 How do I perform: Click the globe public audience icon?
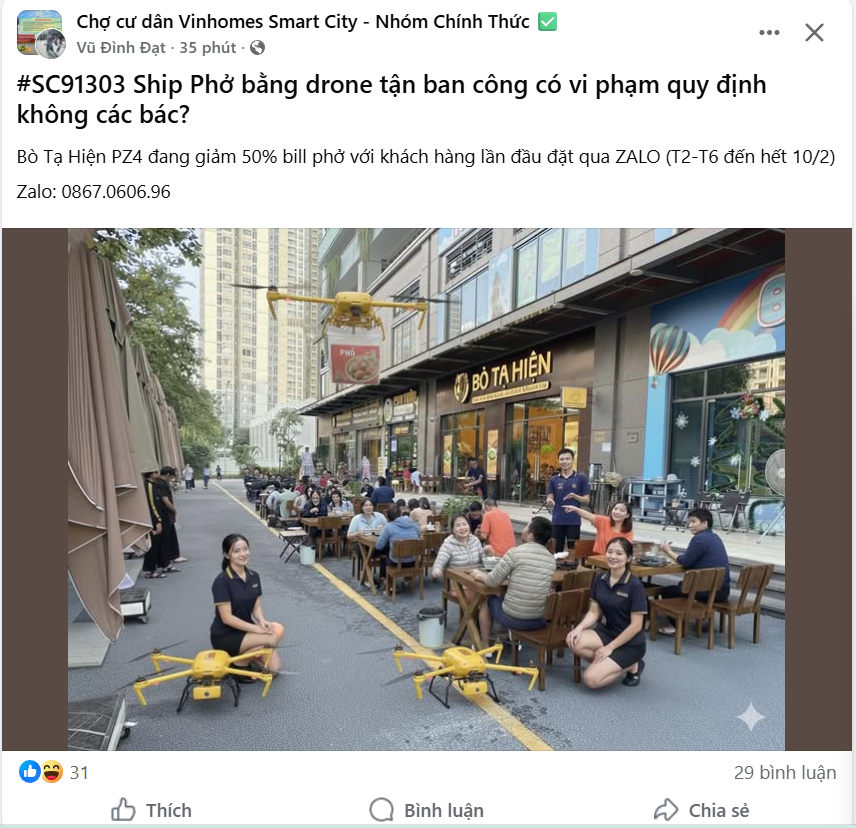[x=257, y=48]
